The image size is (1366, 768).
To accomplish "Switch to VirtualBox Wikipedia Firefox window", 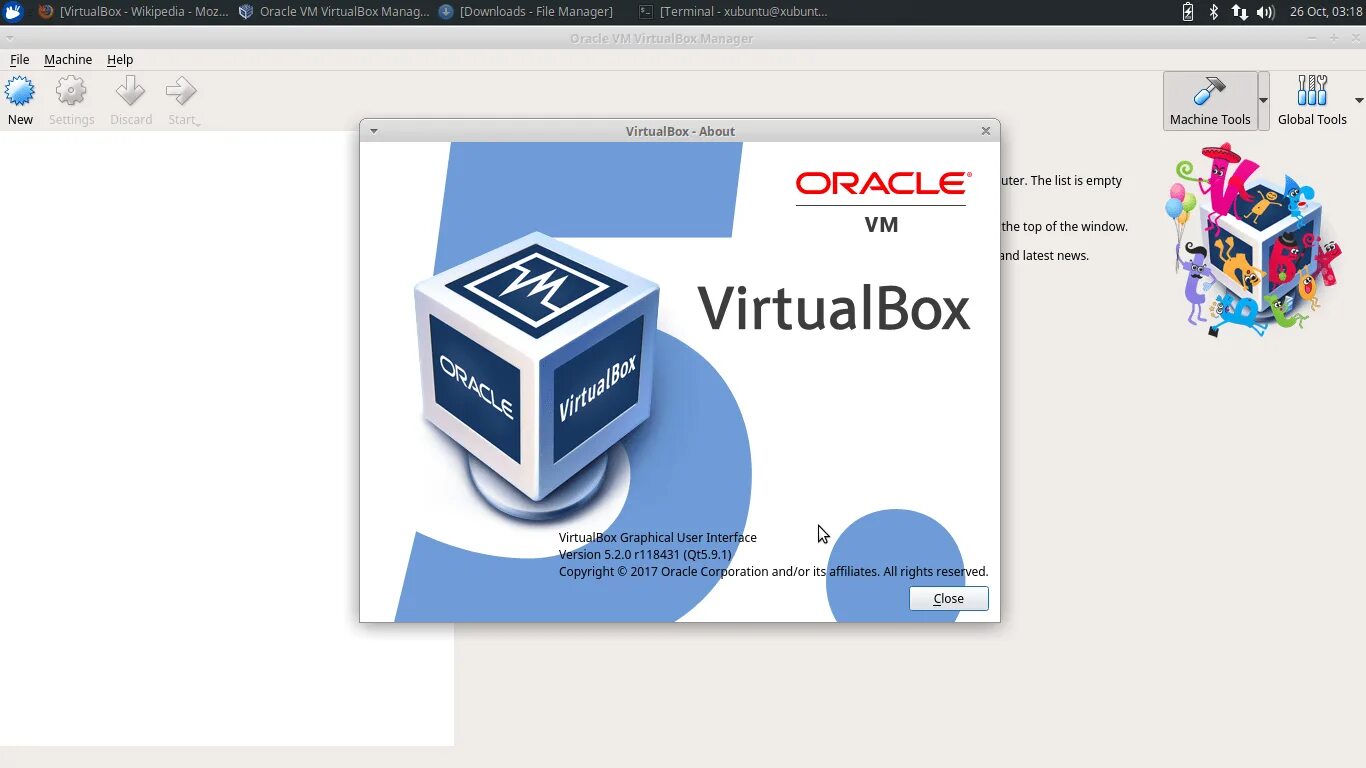I will pos(132,12).
